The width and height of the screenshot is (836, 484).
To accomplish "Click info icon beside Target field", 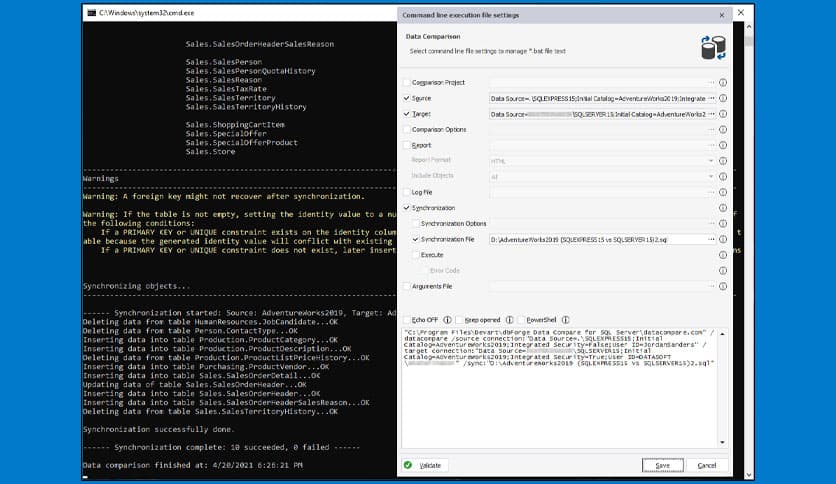I will point(723,114).
